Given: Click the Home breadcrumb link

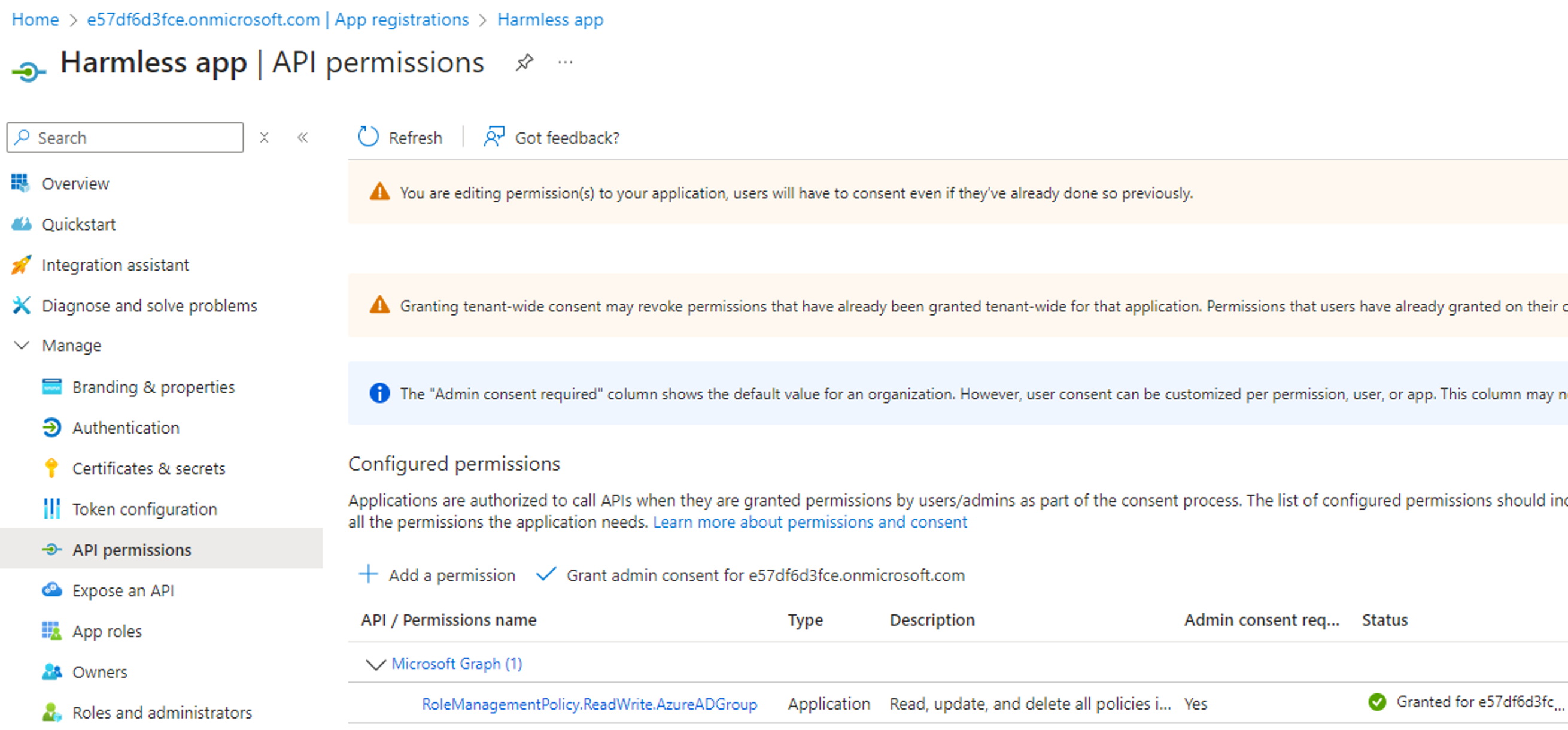Looking at the screenshot, I should [x=35, y=20].
